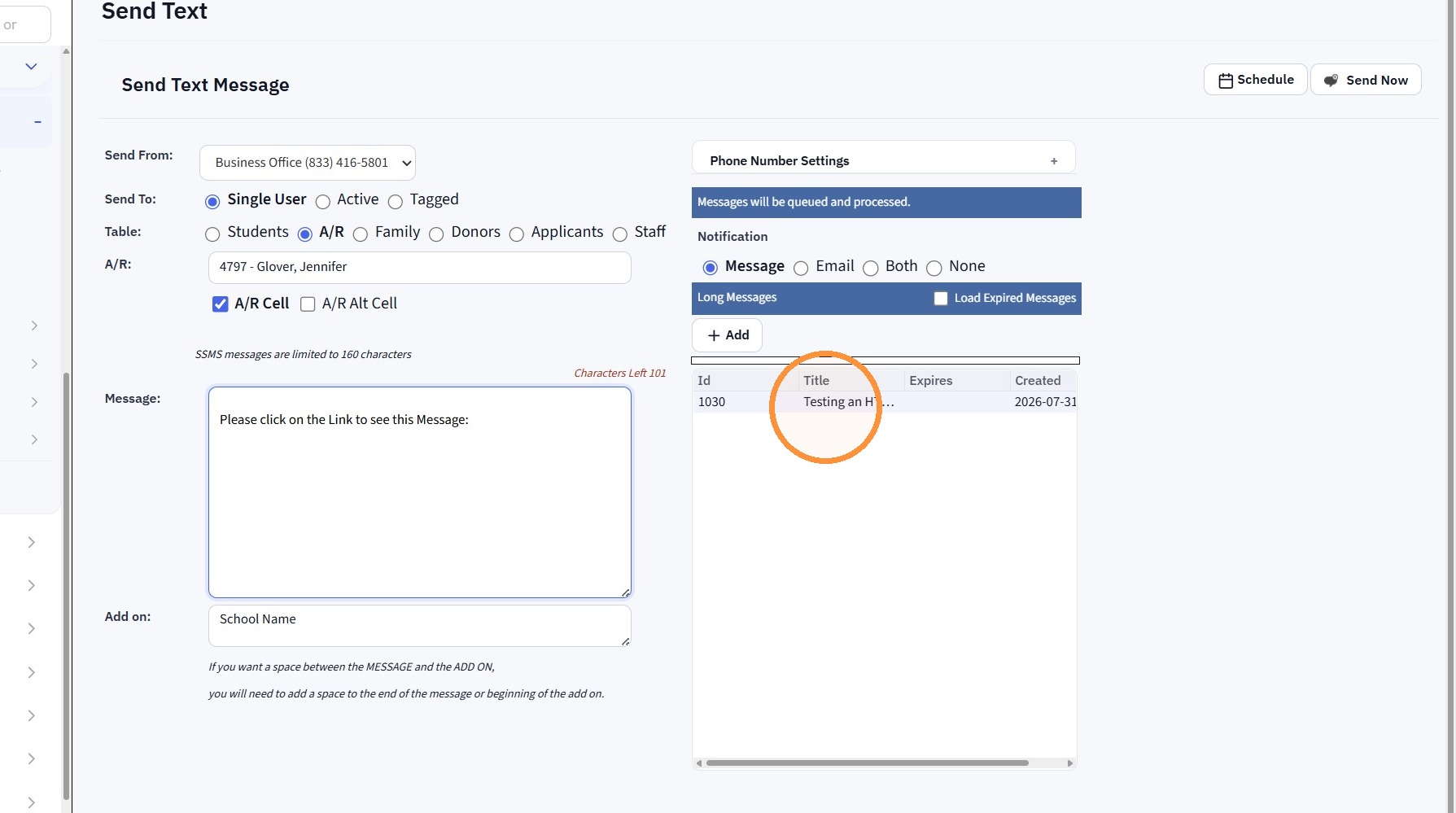
Task: Click the A/R field showing Glover, Jennifer
Action: [420, 267]
